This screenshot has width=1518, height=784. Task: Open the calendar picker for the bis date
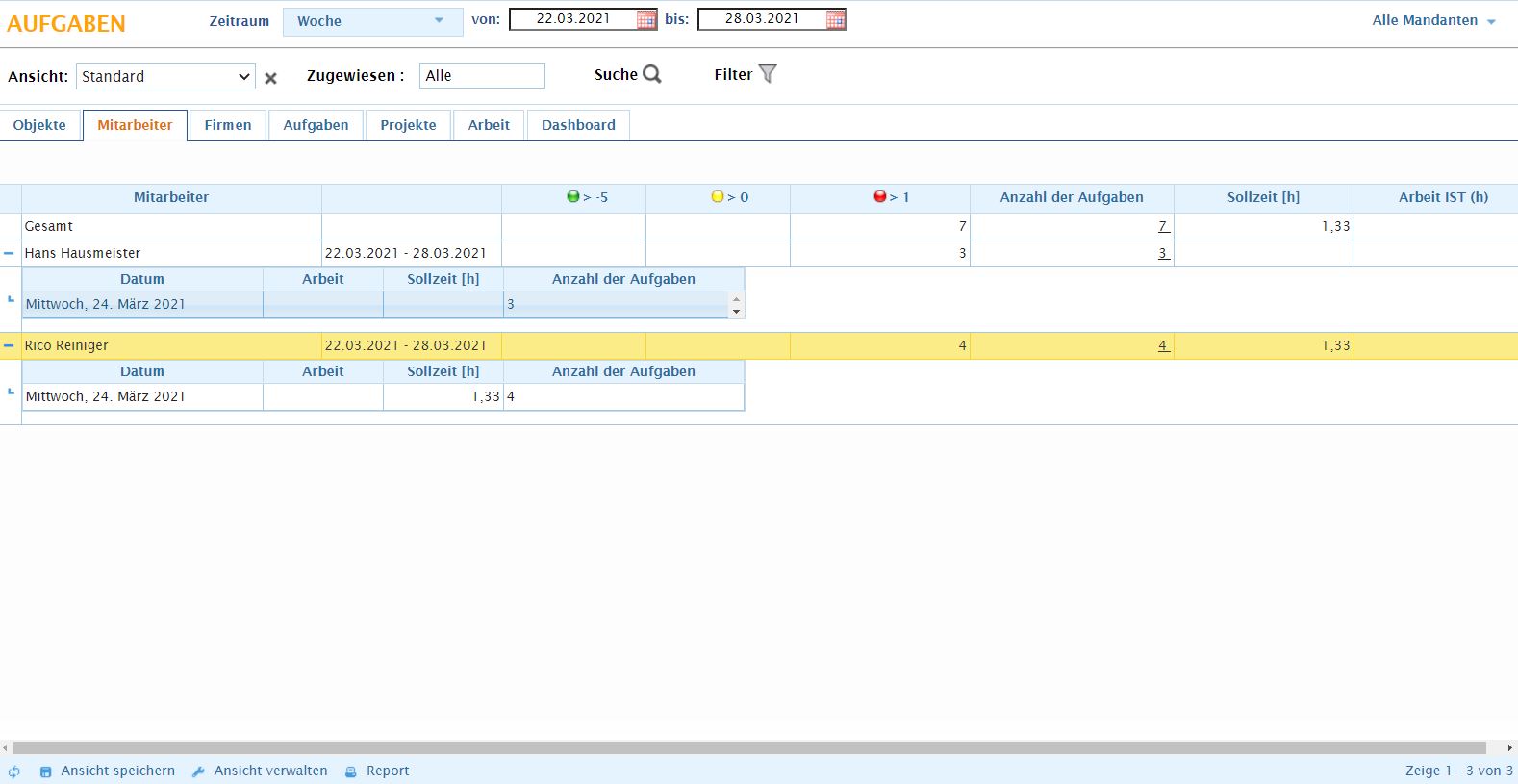[x=836, y=19]
